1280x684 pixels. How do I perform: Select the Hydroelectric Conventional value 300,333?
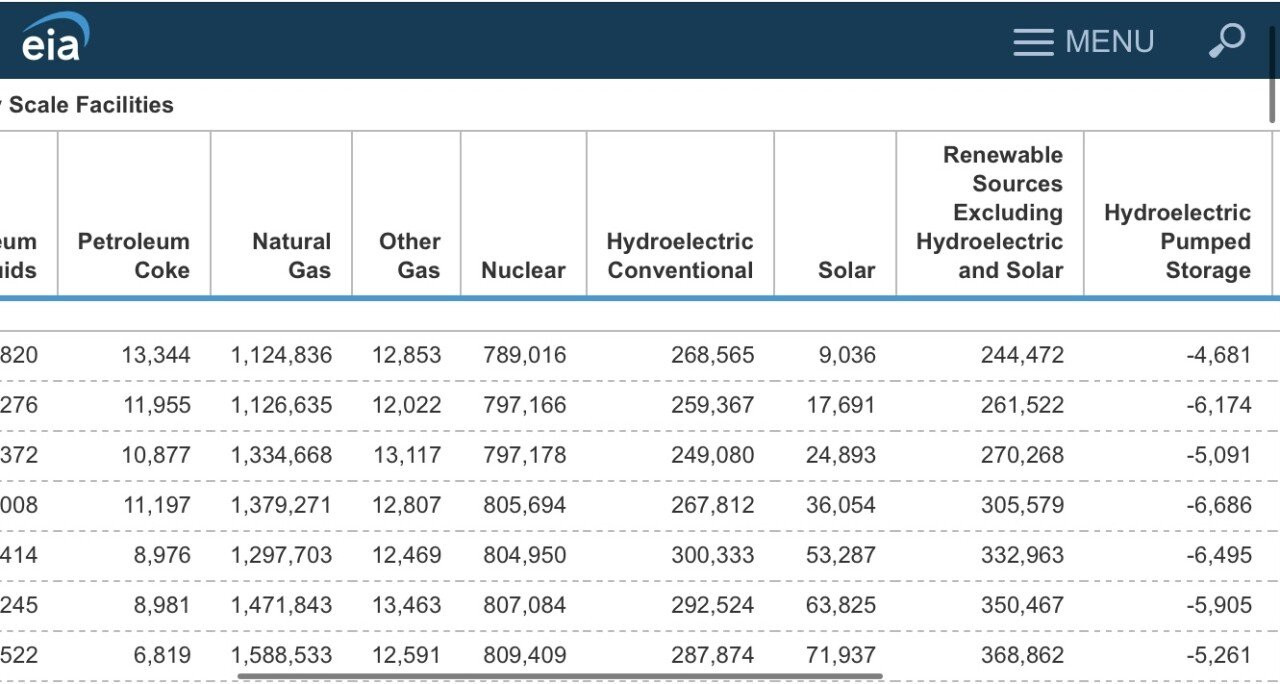[x=712, y=555]
